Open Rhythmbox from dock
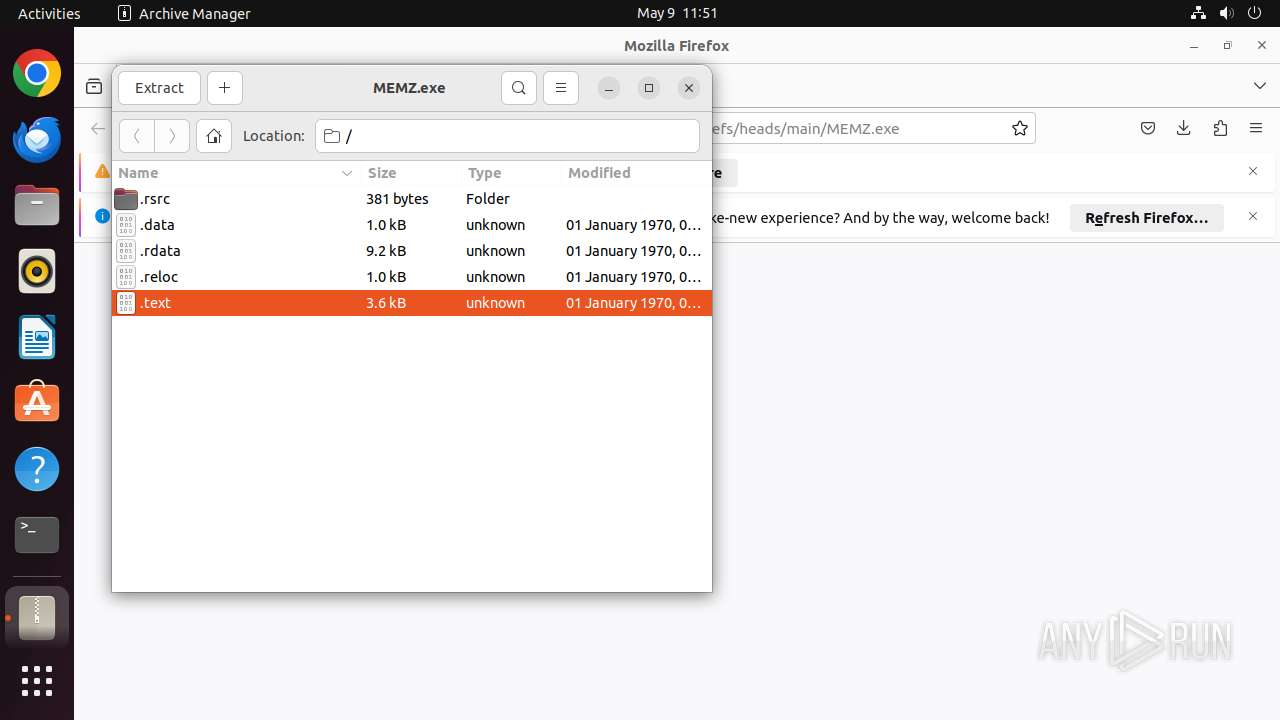 click(x=37, y=271)
